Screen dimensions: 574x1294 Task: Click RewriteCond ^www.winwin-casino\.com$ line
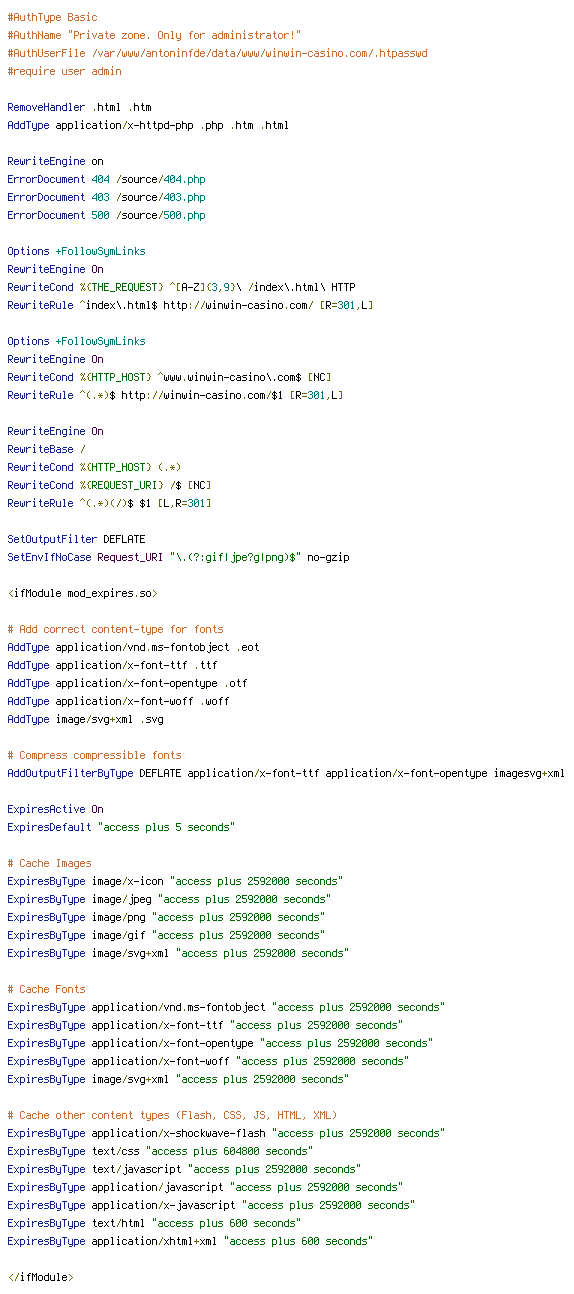(x=169, y=377)
